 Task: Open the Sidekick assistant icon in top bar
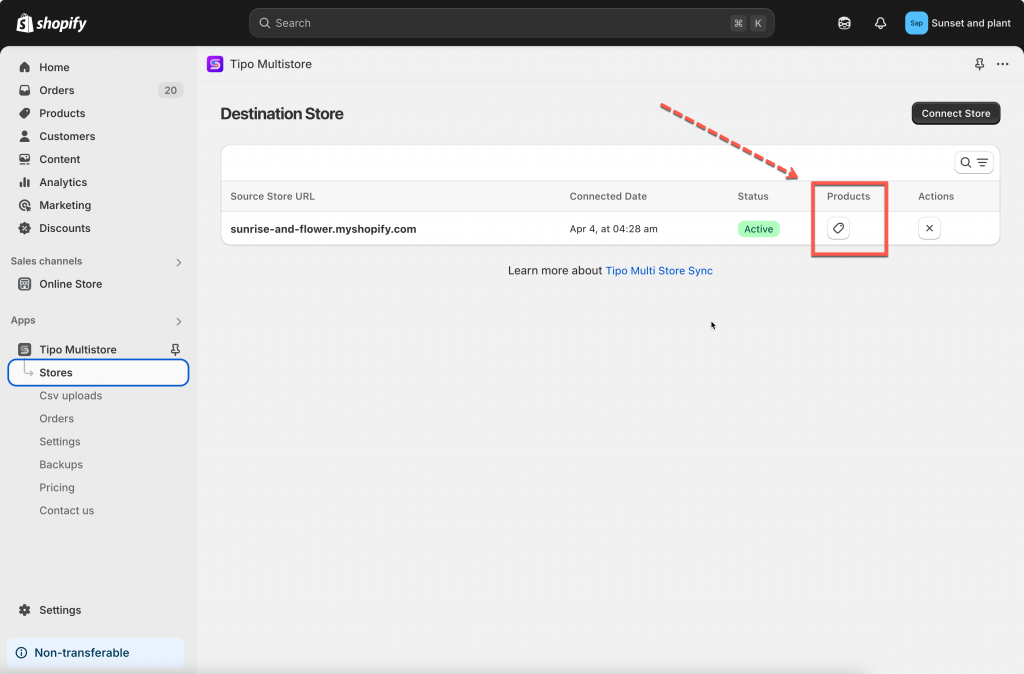(844, 23)
